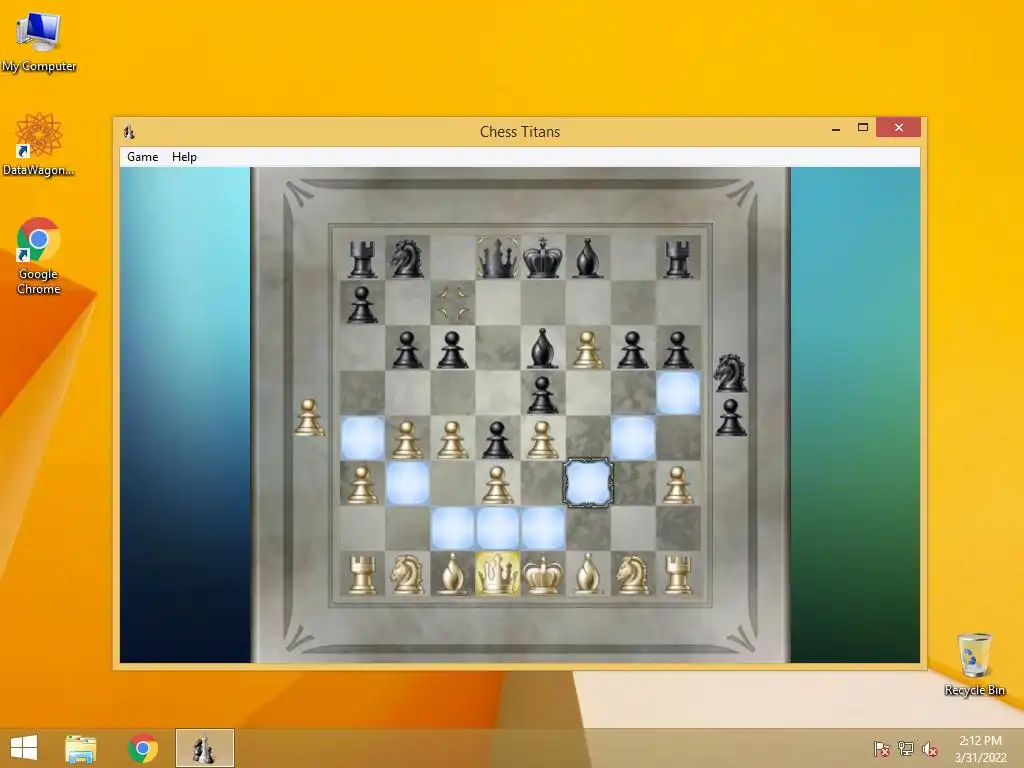
Task: Click the black knight on b8
Action: pyautogui.click(x=407, y=258)
